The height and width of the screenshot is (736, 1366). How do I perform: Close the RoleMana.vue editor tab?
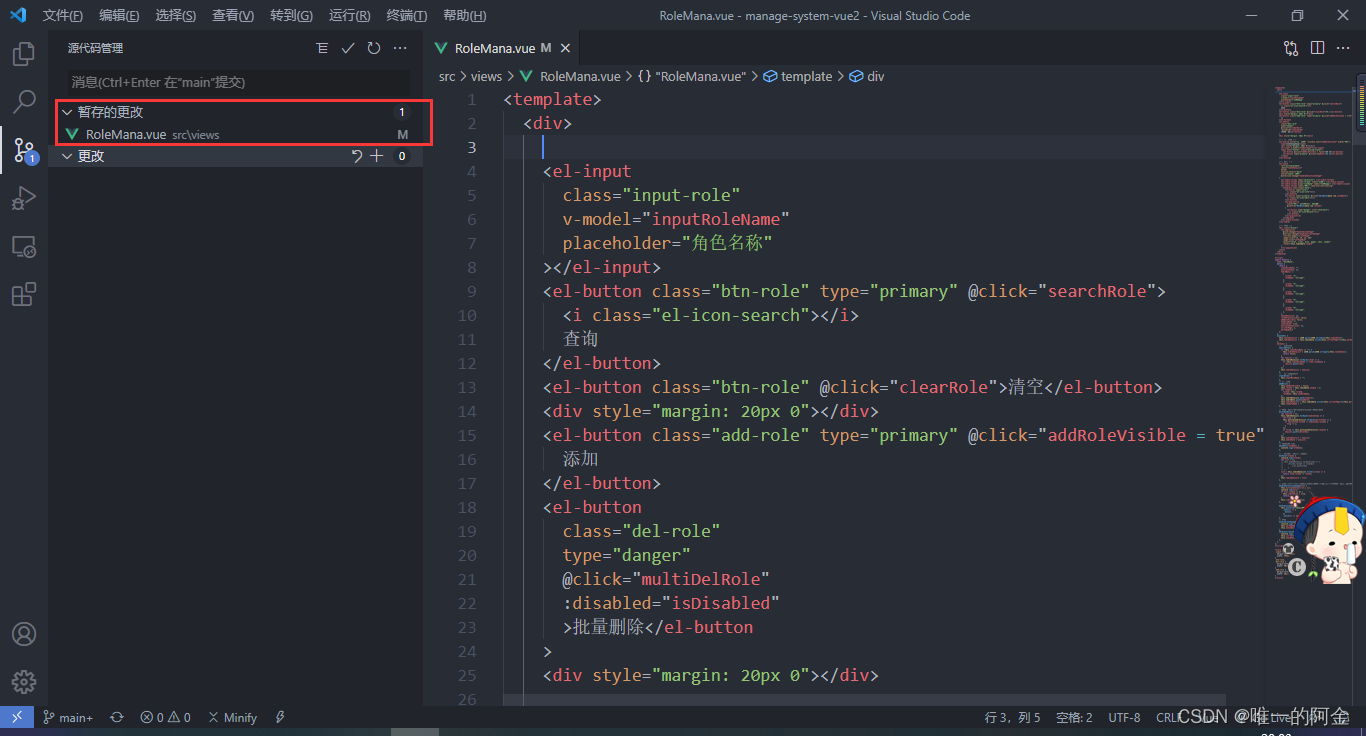click(565, 48)
